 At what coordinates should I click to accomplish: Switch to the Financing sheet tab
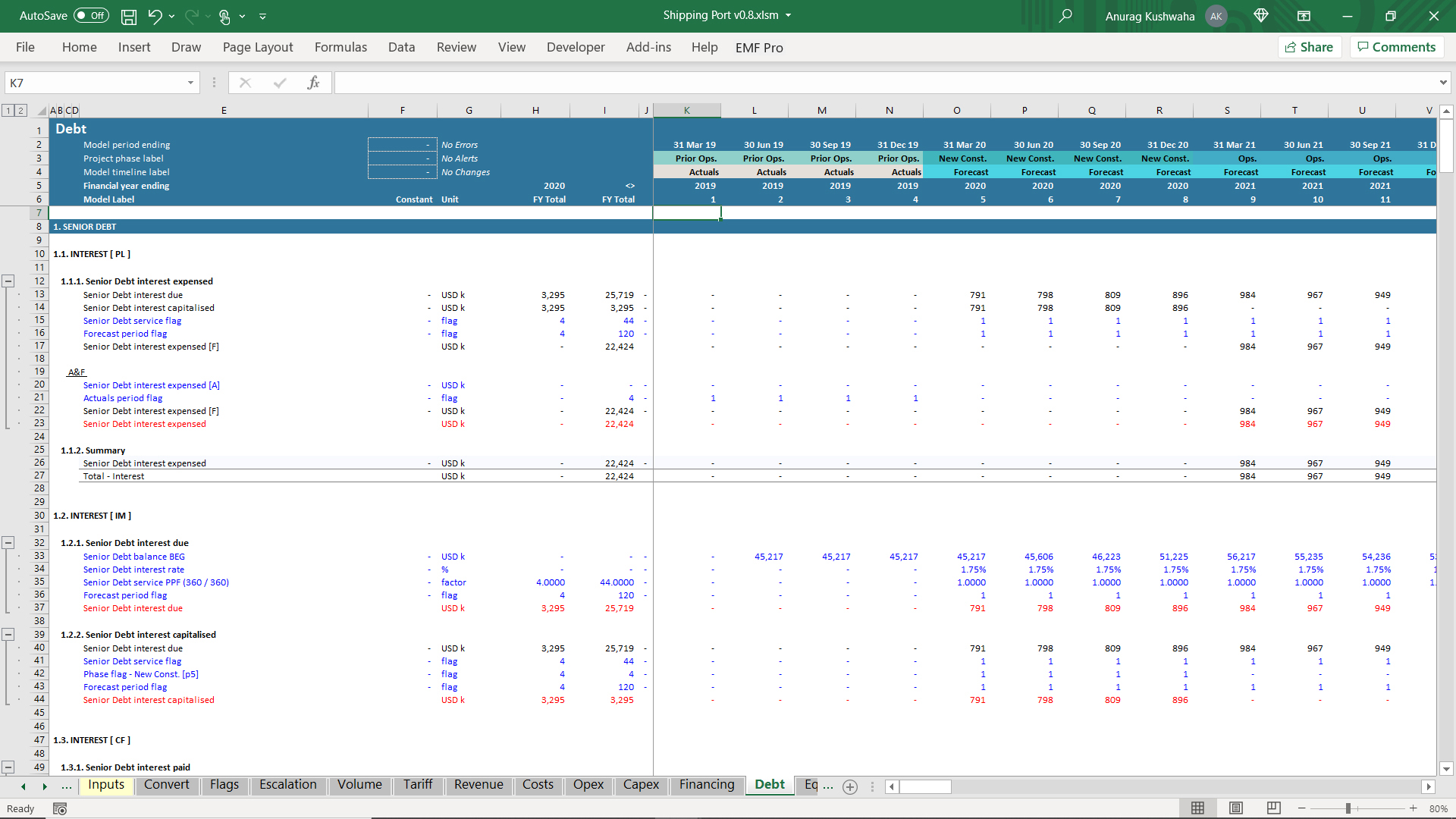click(x=706, y=785)
